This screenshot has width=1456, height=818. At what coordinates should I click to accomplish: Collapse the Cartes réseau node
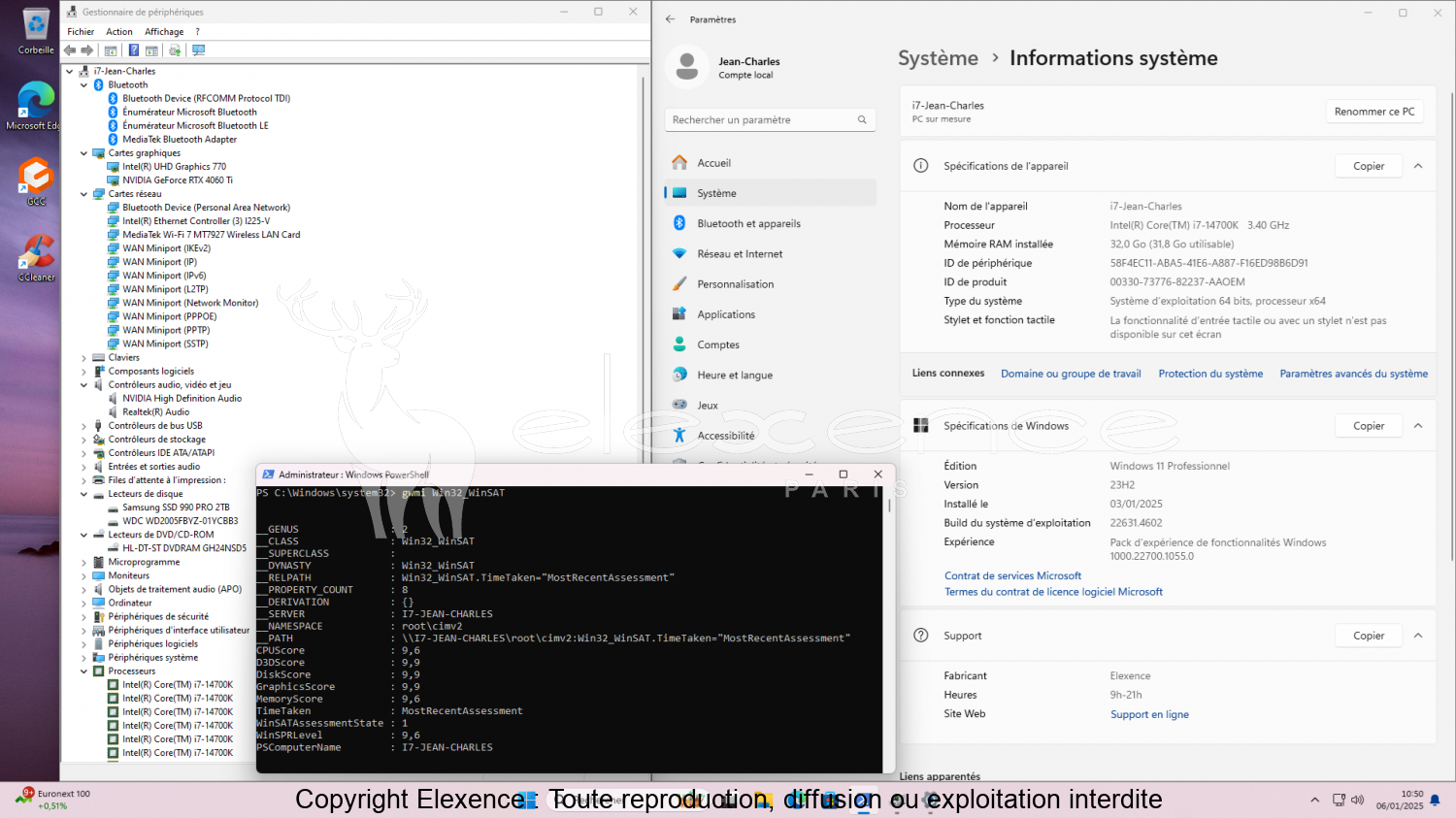pyautogui.click(x=83, y=194)
